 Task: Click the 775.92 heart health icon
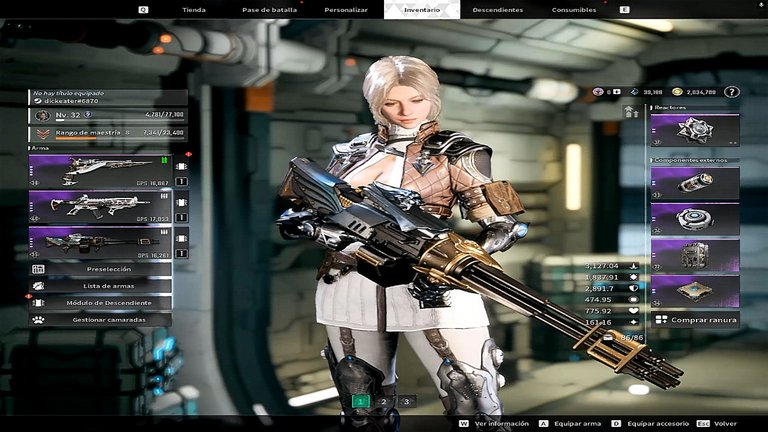(x=633, y=311)
